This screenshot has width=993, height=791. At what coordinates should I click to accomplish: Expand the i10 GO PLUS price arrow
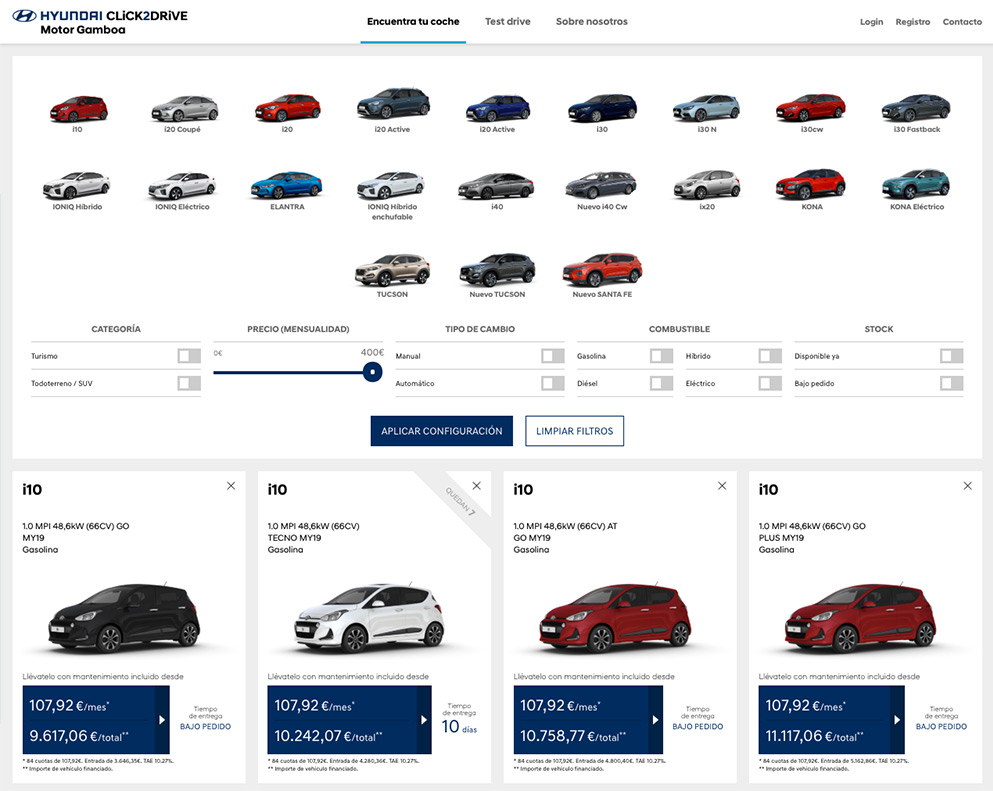pos(899,720)
